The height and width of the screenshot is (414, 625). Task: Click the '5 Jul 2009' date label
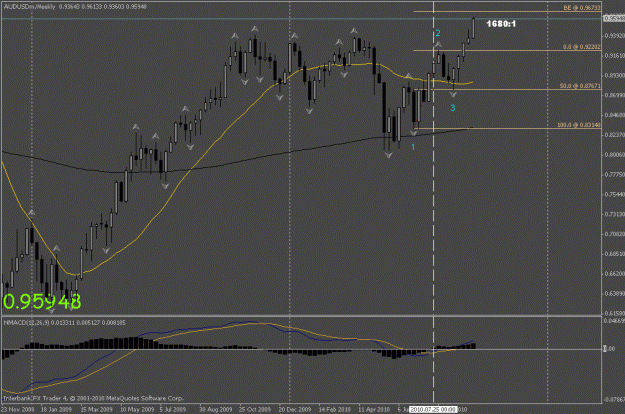(x=173, y=409)
